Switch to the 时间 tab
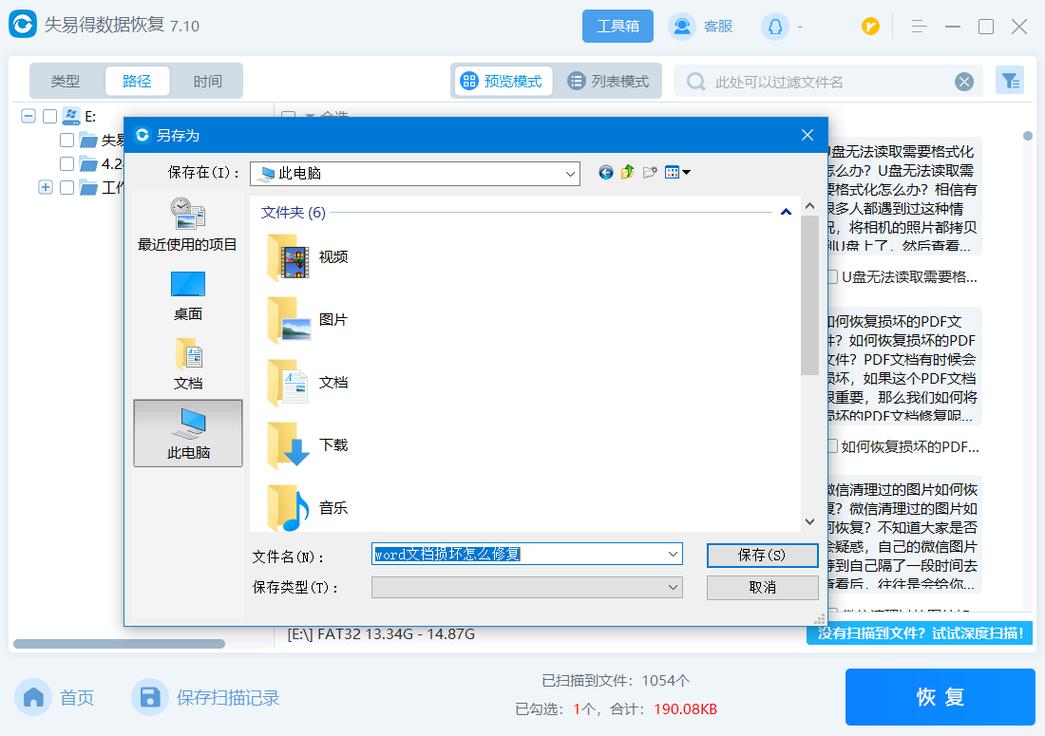Screen dimensions: 1045x736 [x=207, y=81]
